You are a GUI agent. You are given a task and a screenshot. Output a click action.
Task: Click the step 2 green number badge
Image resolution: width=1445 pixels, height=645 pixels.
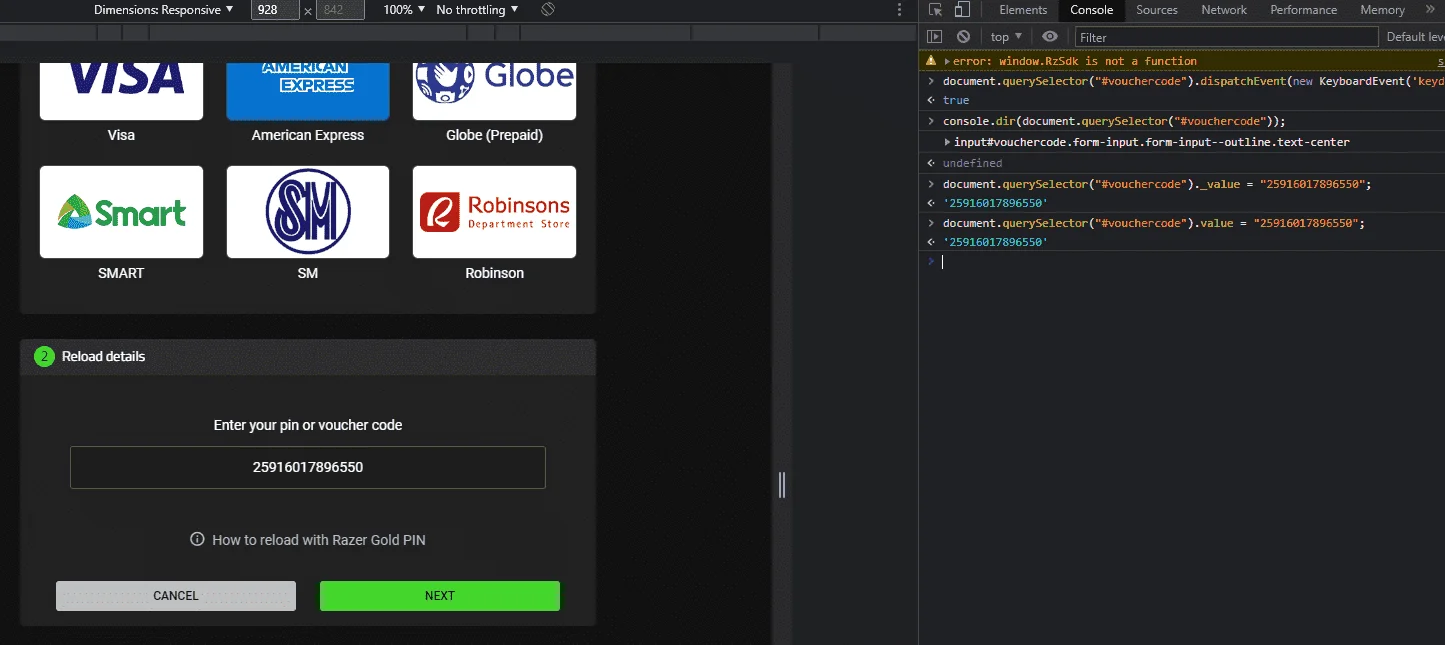tap(44, 356)
